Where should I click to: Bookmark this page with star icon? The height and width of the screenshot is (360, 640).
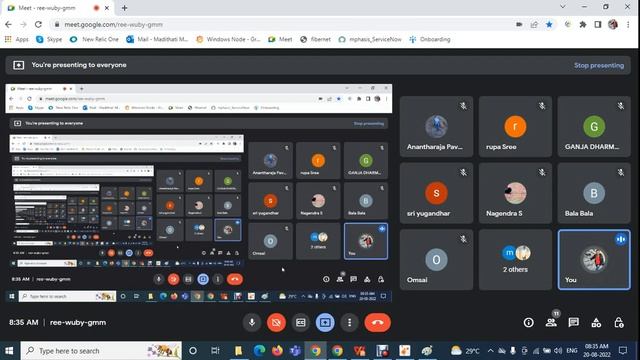[549, 24]
